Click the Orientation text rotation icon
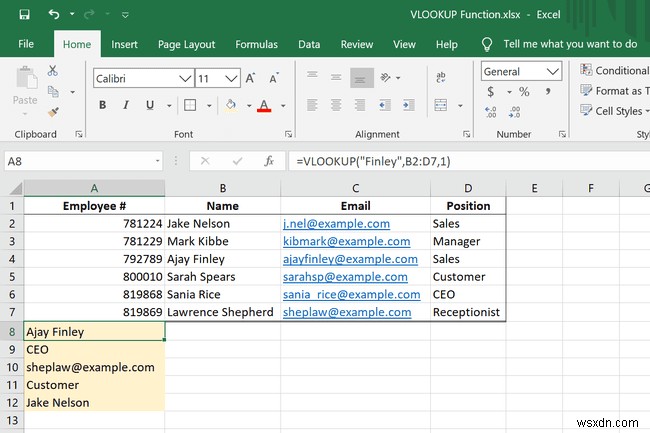650x433 pixels. coord(386,77)
